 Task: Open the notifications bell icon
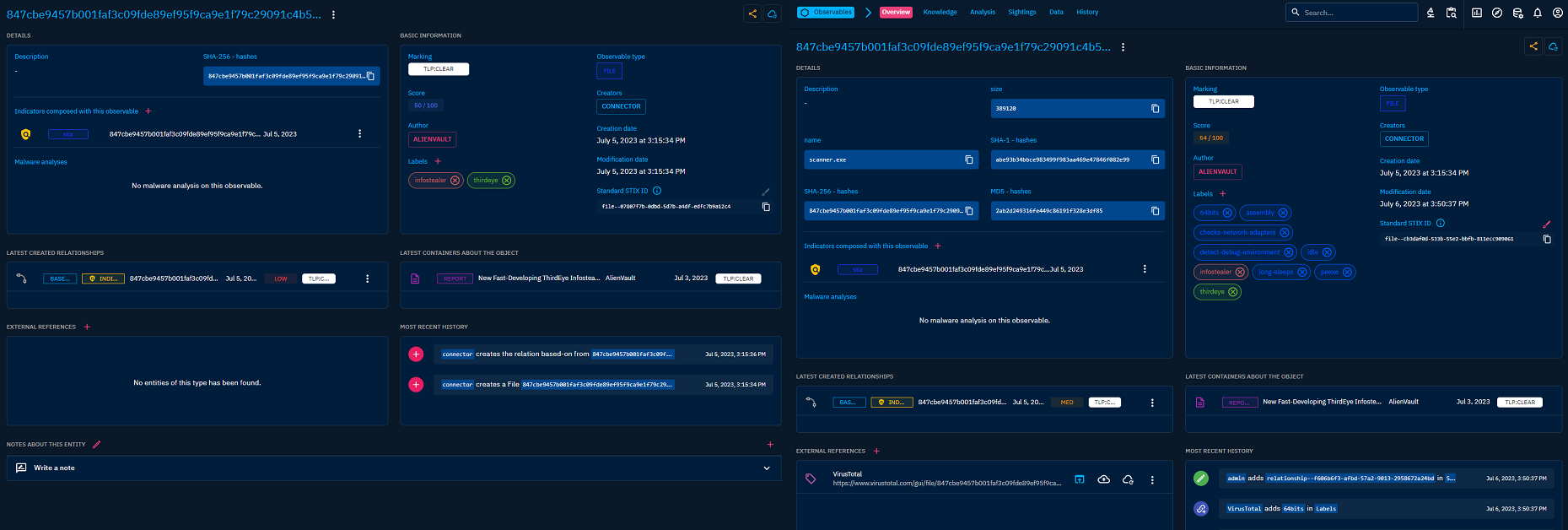1538,13
